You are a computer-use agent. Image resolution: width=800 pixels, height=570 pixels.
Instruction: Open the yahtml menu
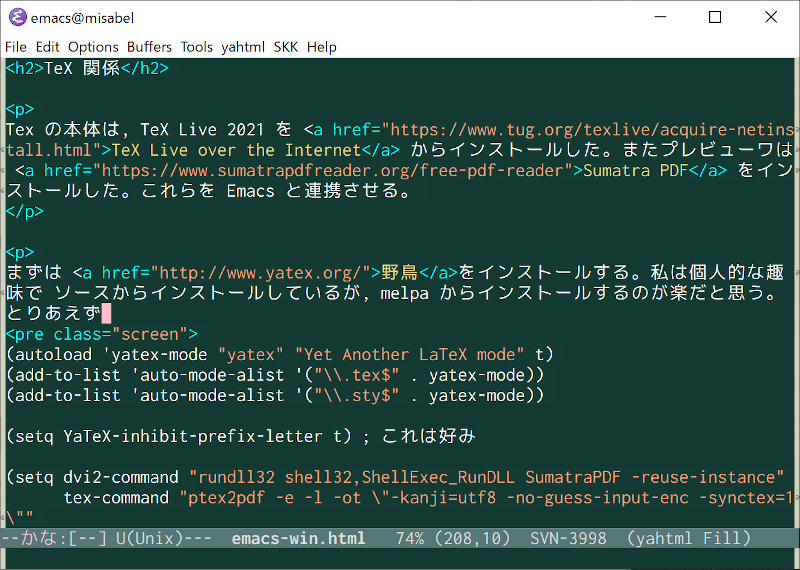pyautogui.click(x=243, y=47)
